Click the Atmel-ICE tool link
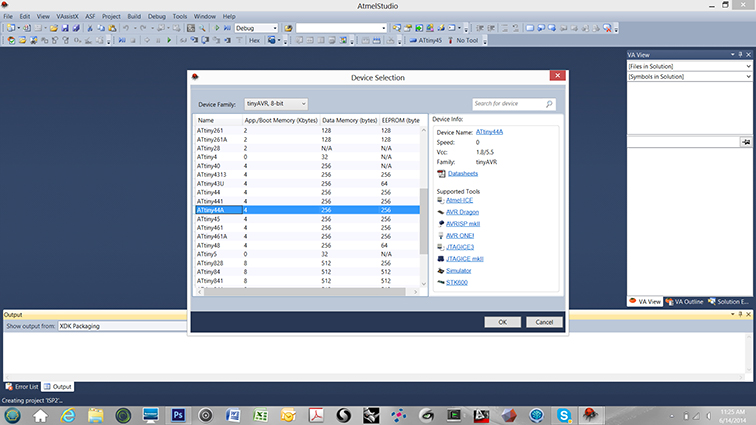 [x=459, y=200]
